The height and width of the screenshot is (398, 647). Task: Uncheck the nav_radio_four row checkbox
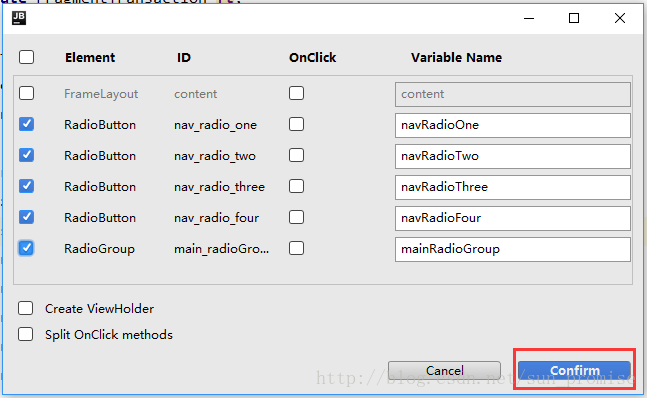coord(26,217)
